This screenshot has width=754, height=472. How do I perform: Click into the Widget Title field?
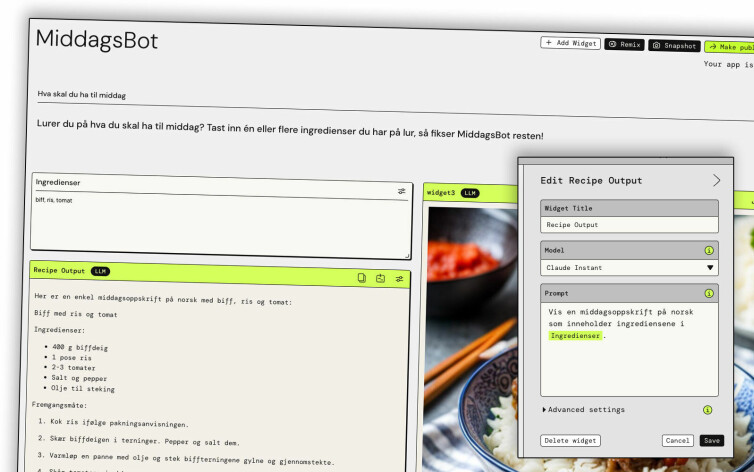(x=629, y=225)
